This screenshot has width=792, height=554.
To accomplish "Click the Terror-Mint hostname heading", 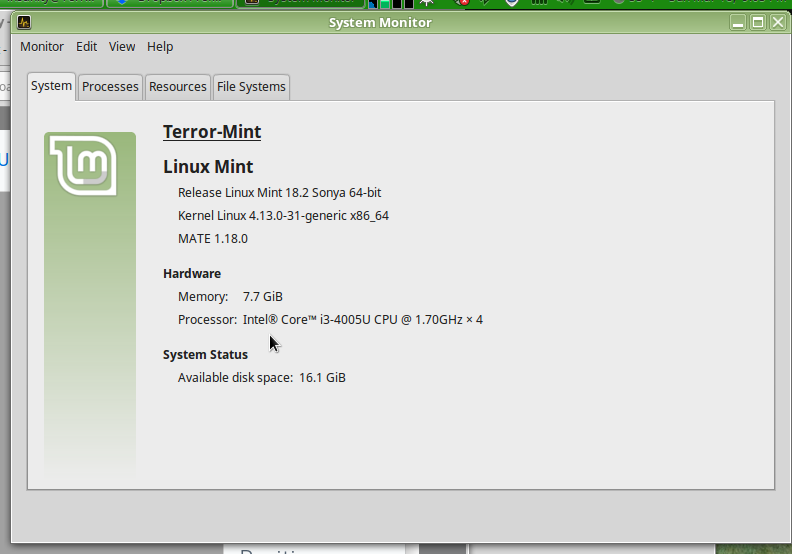I will [x=212, y=132].
